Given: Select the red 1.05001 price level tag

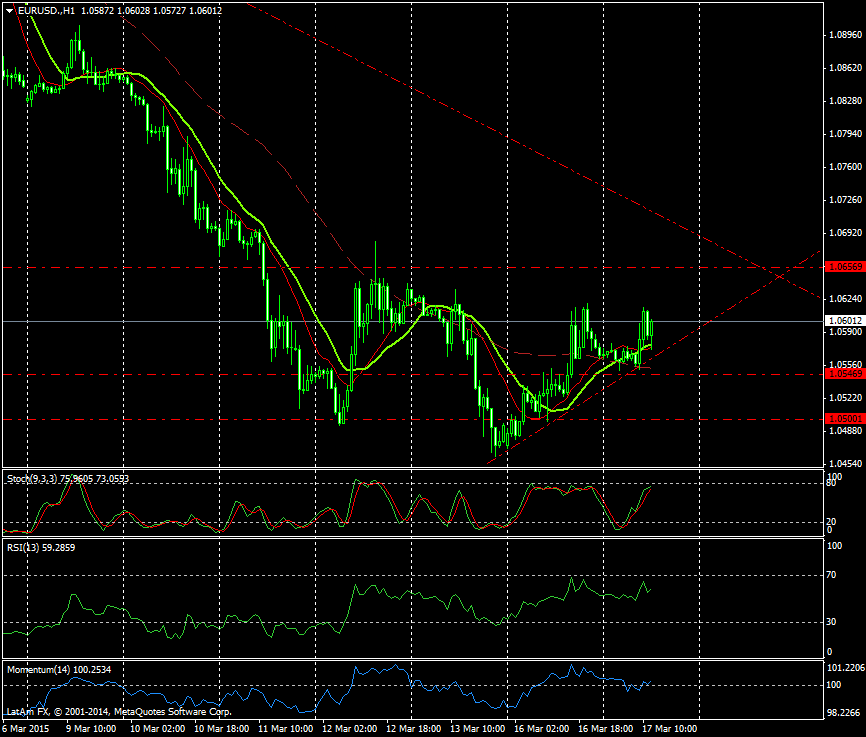Looking at the screenshot, I should pos(844,419).
